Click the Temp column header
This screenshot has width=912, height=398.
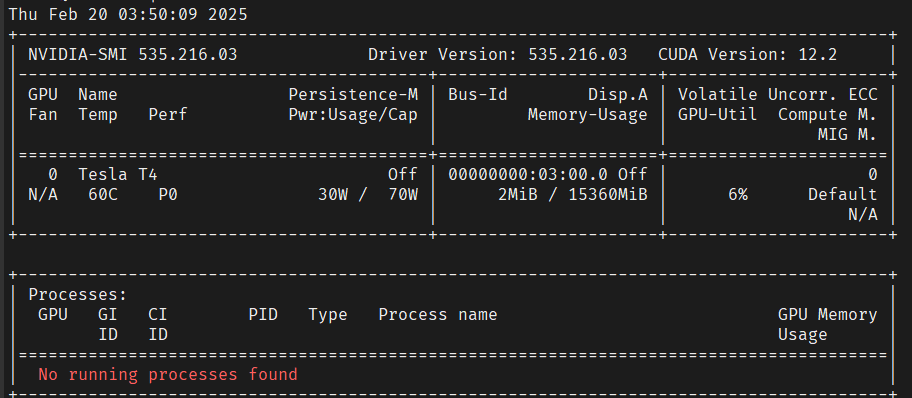click(x=98, y=115)
